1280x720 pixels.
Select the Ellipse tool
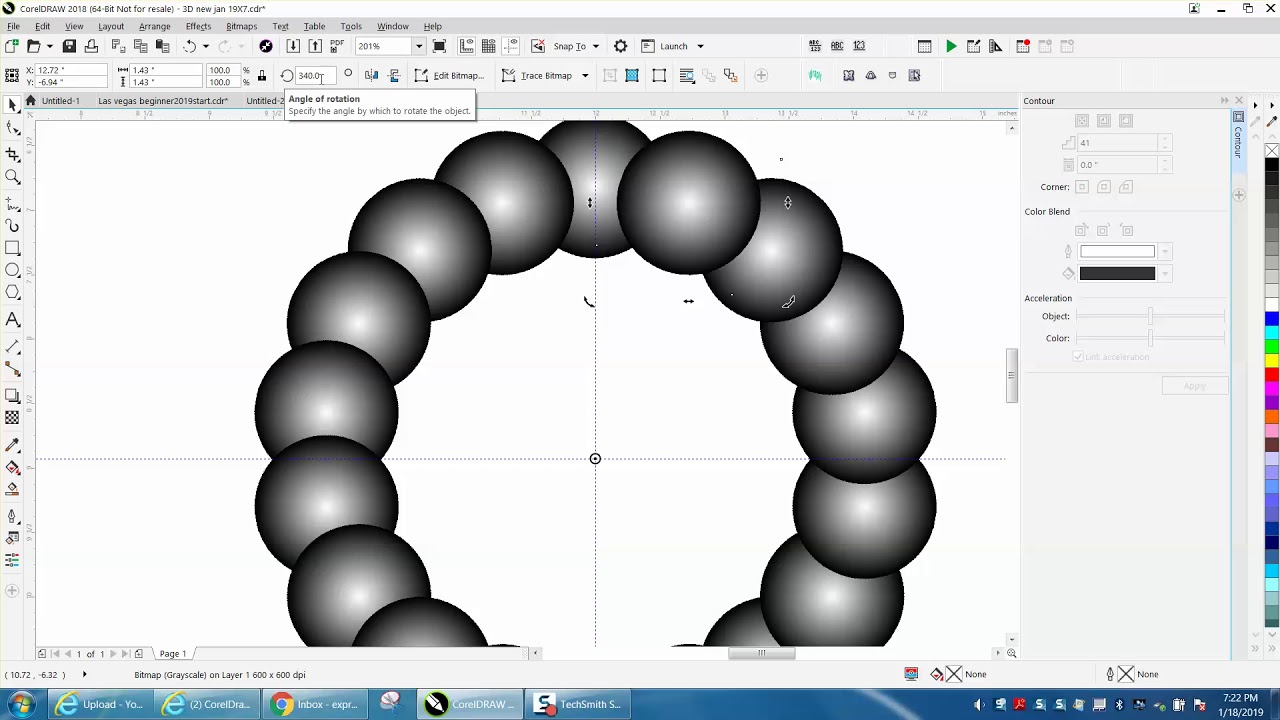tap(12, 270)
